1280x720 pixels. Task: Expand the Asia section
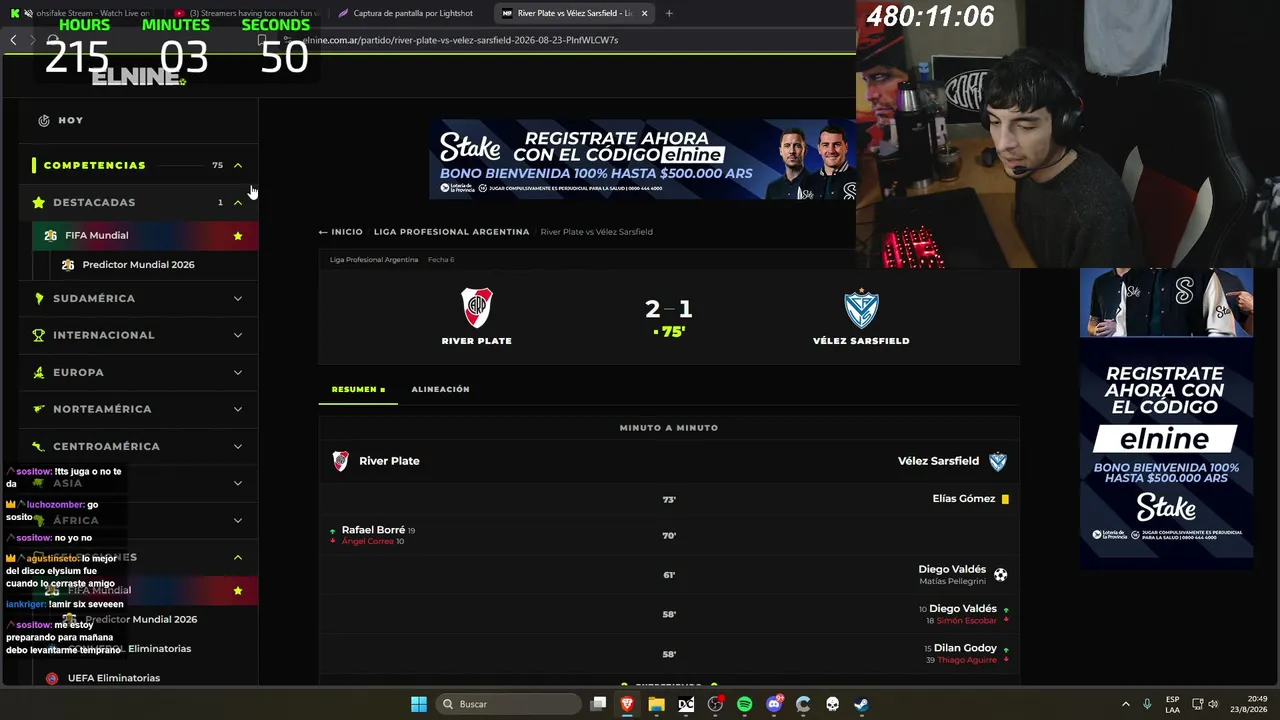tap(238, 483)
